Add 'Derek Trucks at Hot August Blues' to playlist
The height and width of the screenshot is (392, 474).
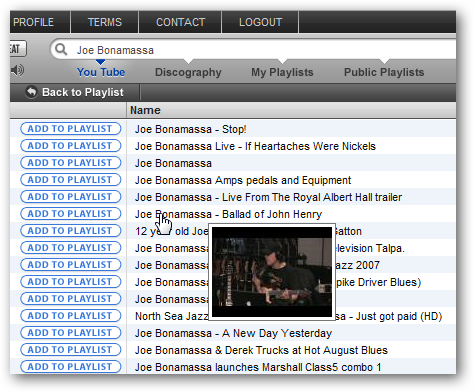point(70,350)
